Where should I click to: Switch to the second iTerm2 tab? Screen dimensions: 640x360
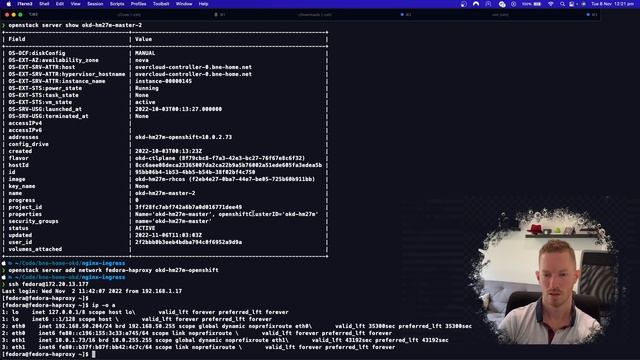314,15
